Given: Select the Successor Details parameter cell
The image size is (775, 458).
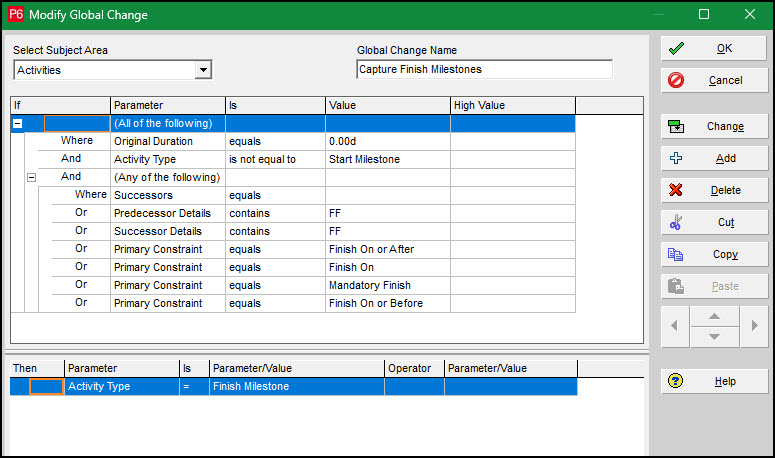Looking at the screenshot, I should coord(168,231).
